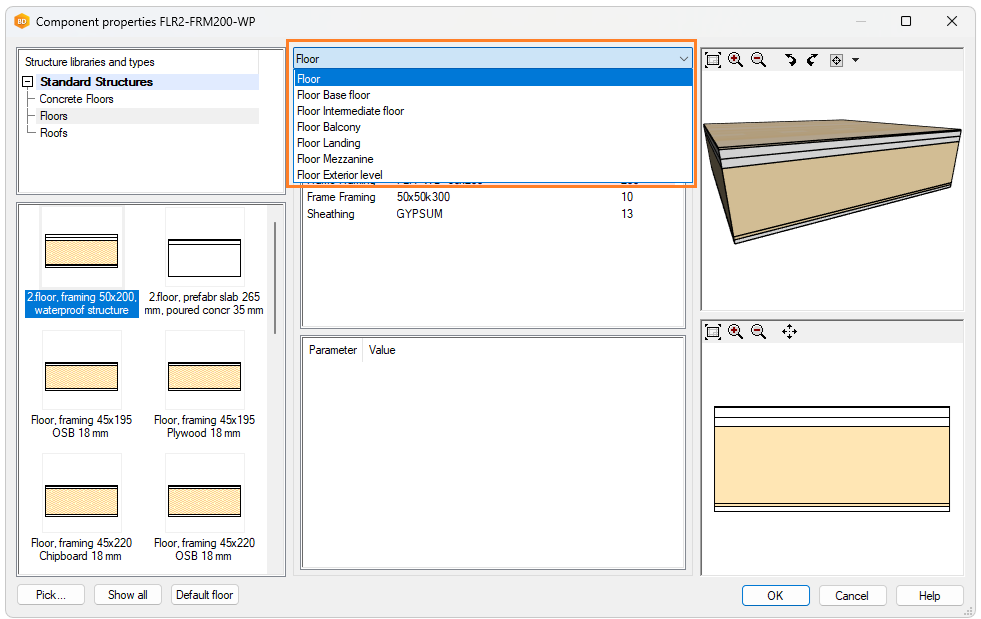
Task: Close the floor type combo box arrow
Action: click(x=682, y=59)
